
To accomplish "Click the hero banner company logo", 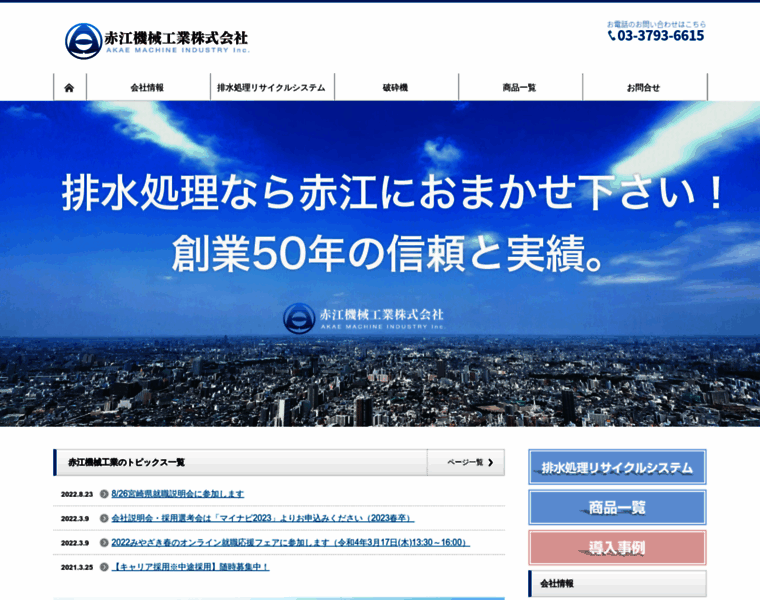I will click(x=364, y=318).
